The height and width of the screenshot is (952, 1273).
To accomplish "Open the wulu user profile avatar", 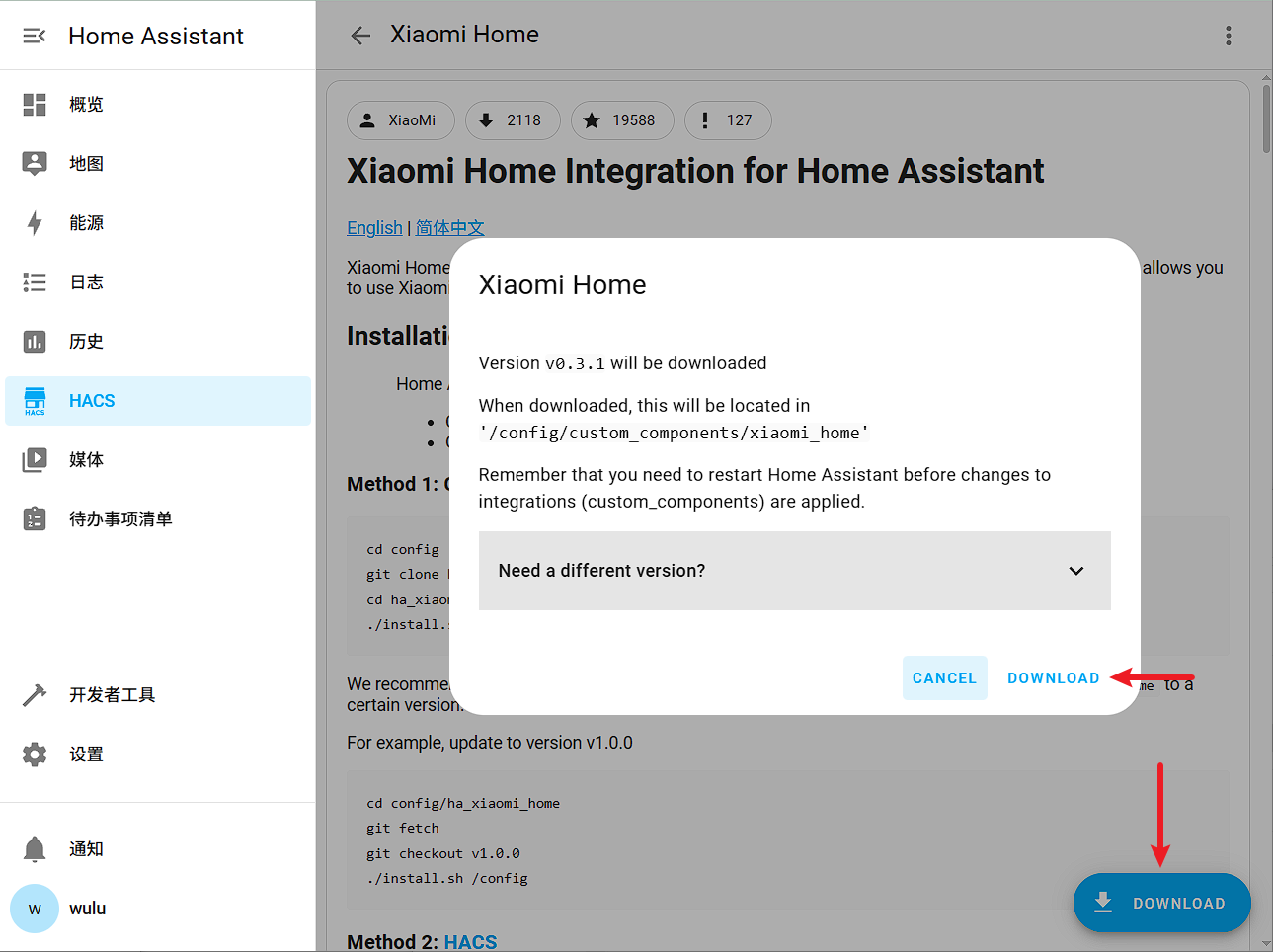I will pyautogui.click(x=35, y=909).
